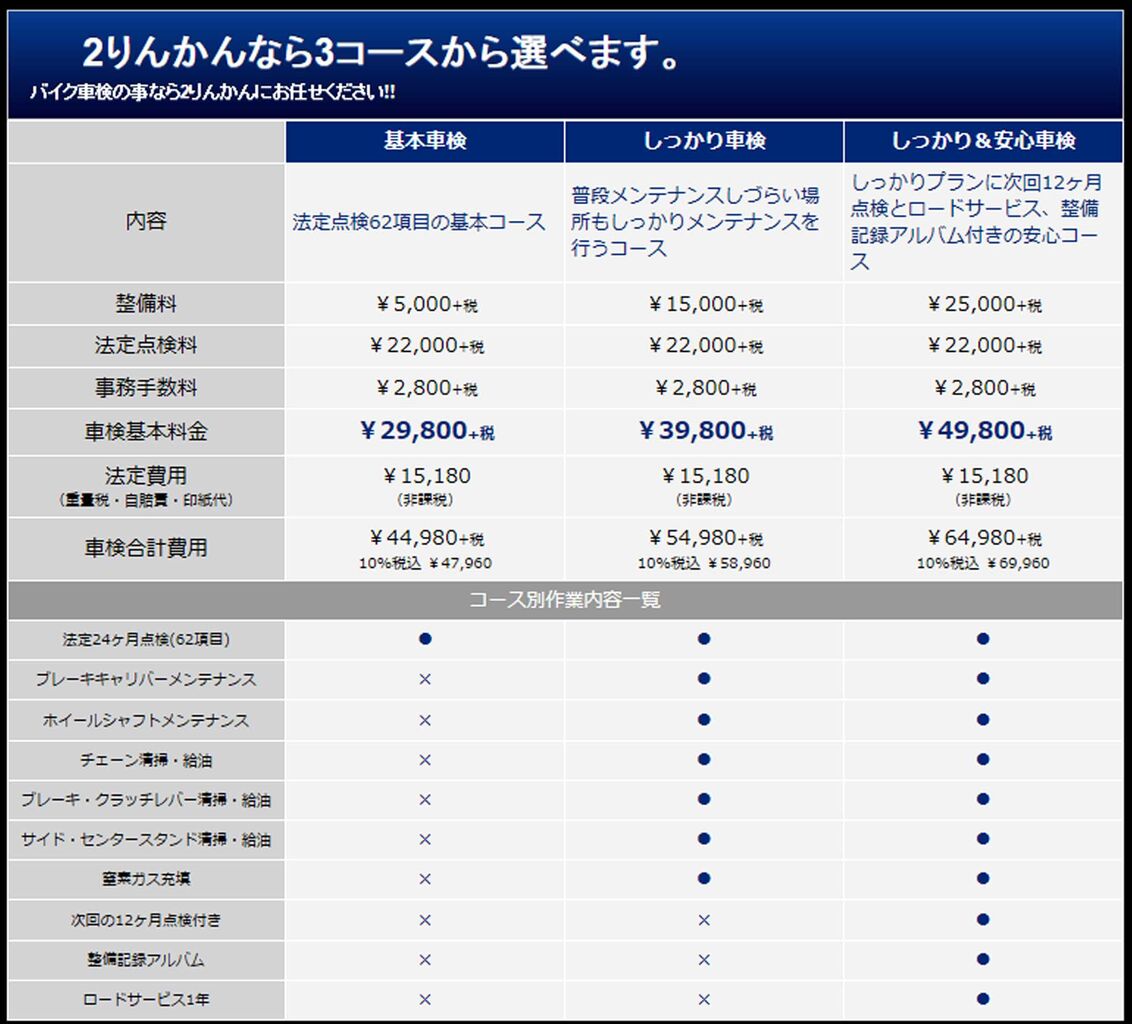The width and height of the screenshot is (1132, 1024).
Task: Click the 基本車検 dot in 法定24ヶ月点検 row
Action: [x=425, y=639]
